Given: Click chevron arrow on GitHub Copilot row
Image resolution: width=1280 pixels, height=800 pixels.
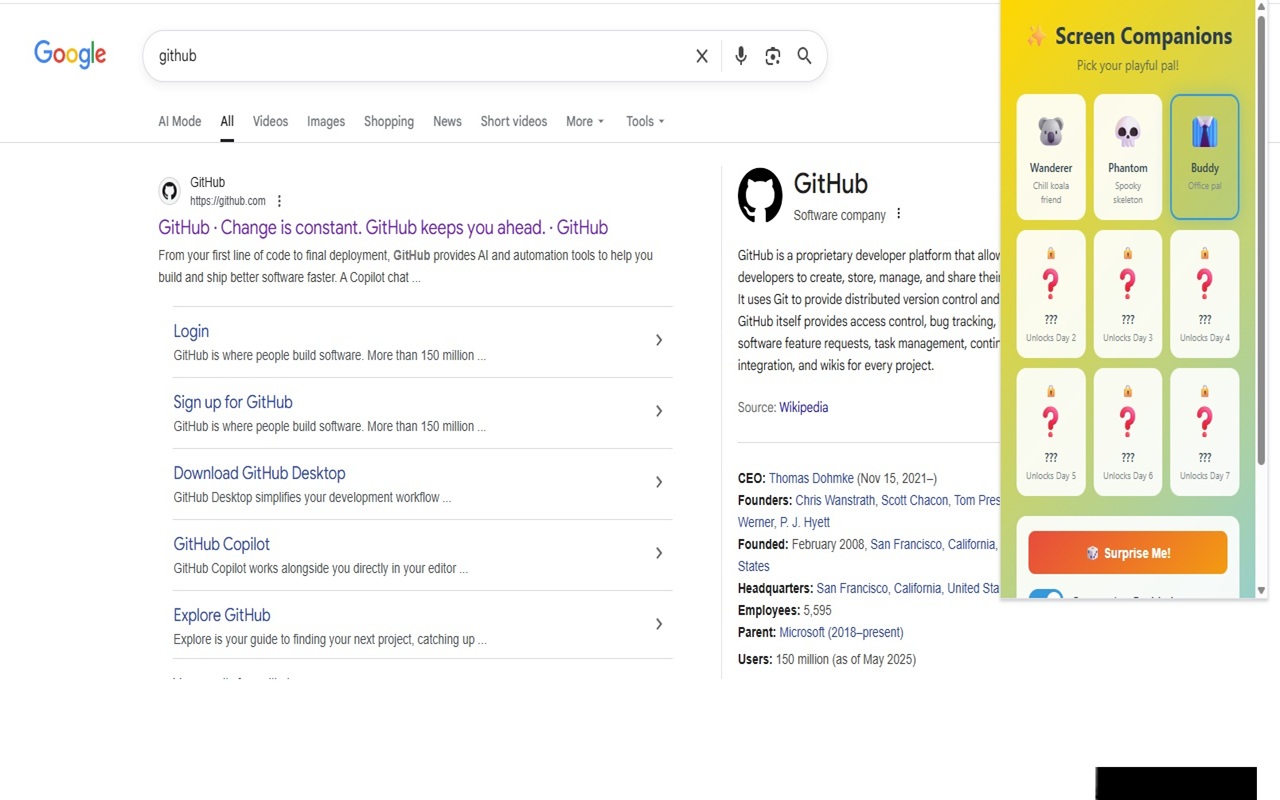Looking at the screenshot, I should coord(659,553).
